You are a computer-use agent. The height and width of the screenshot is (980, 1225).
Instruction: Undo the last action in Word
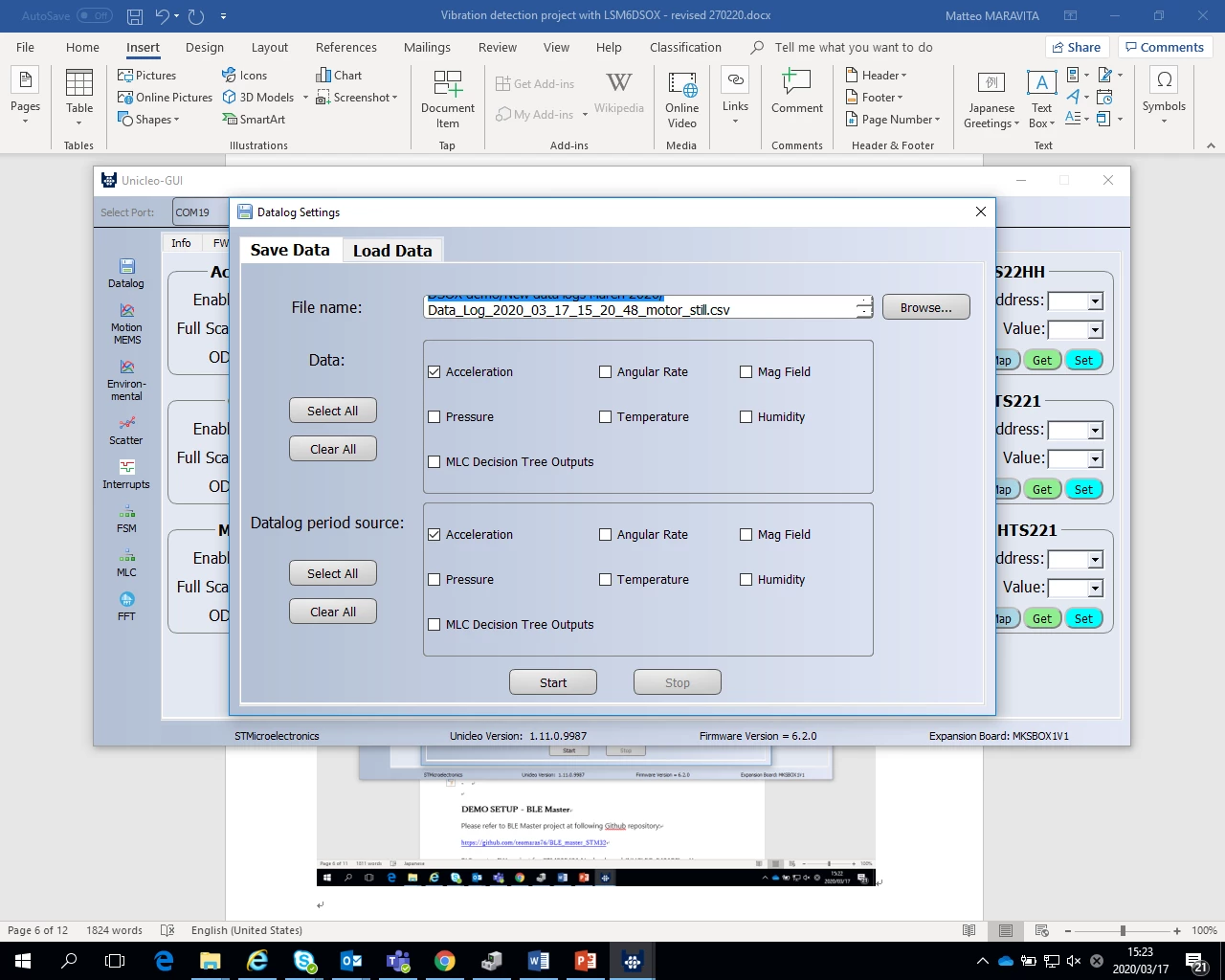click(162, 16)
